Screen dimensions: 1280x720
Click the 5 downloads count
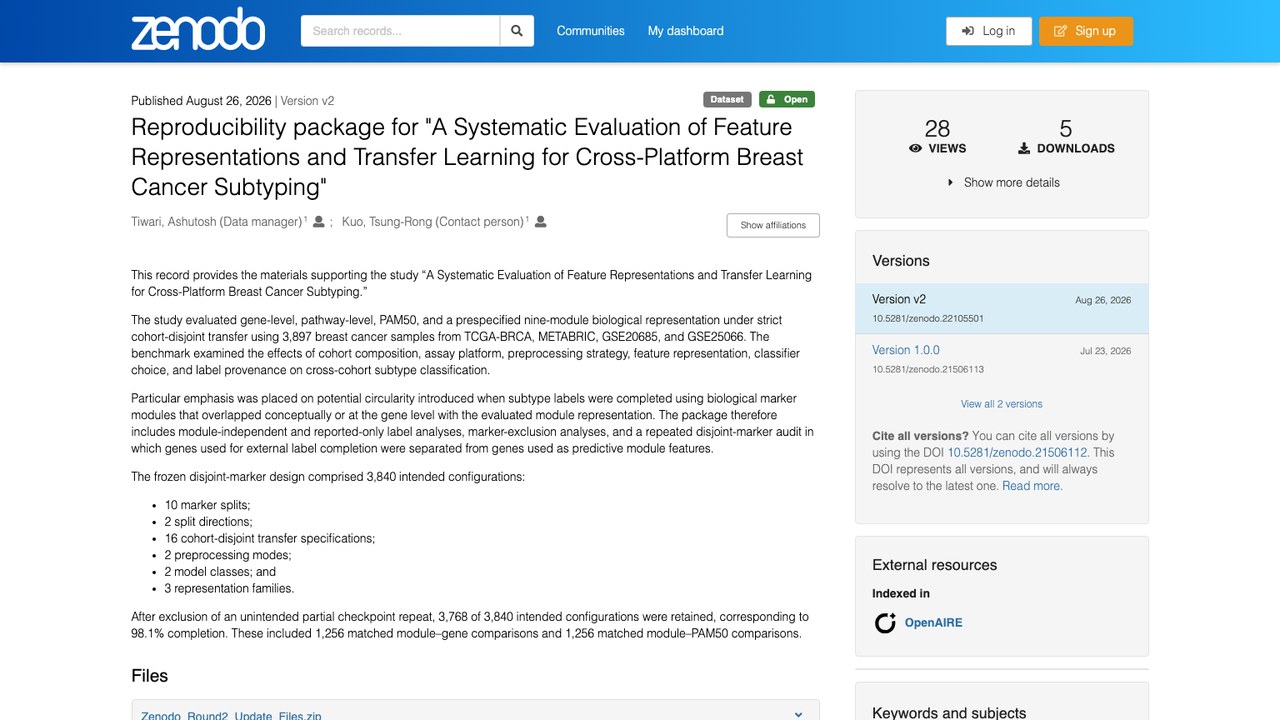pyautogui.click(x=1066, y=129)
